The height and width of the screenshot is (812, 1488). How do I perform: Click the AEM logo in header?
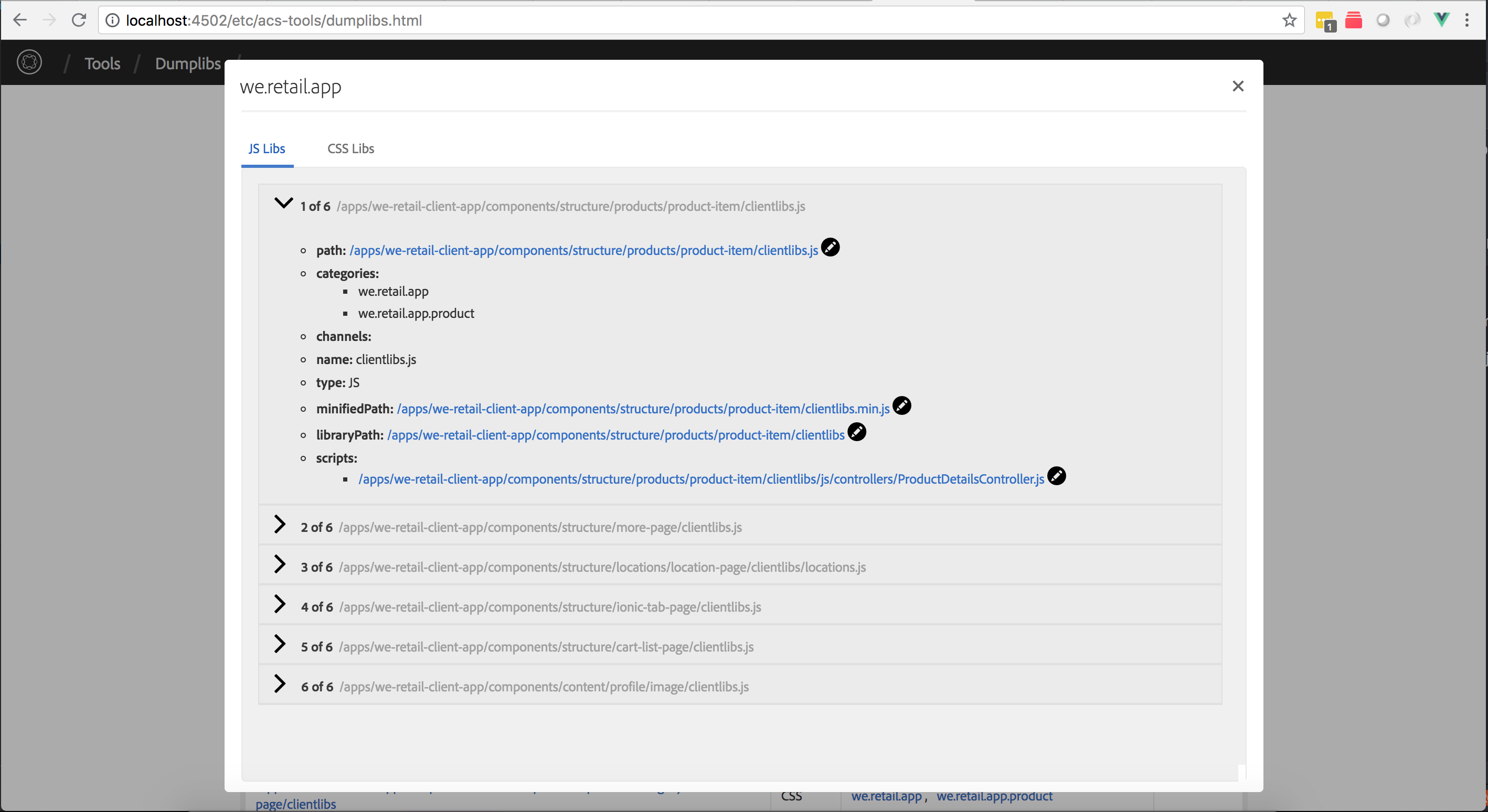[x=29, y=62]
